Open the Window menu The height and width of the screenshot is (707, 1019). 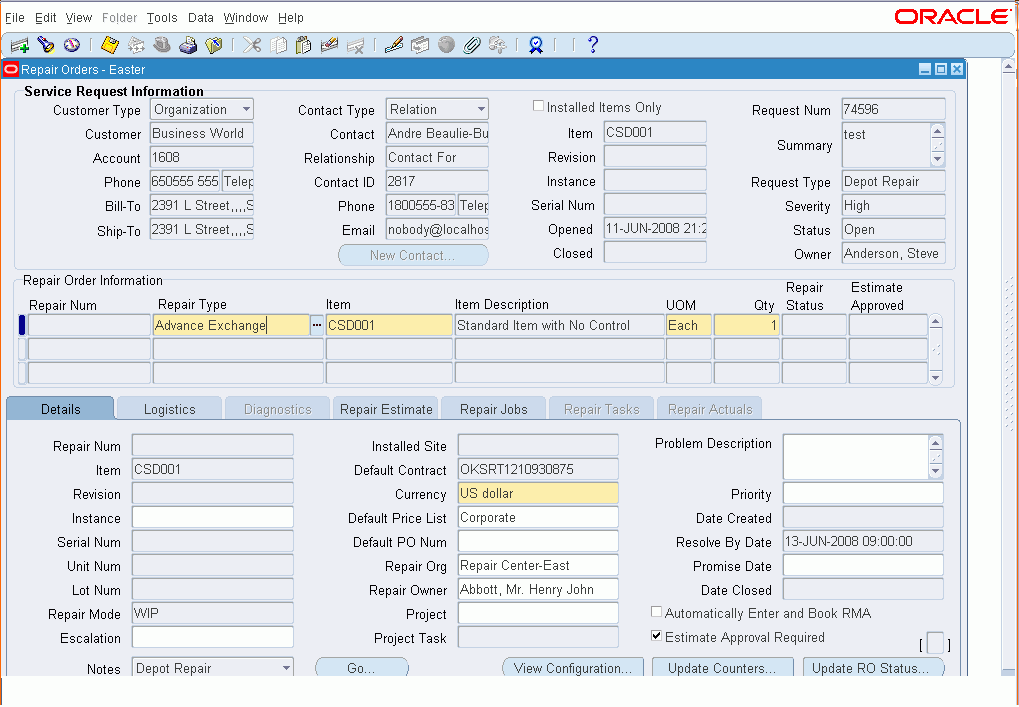[246, 18]
